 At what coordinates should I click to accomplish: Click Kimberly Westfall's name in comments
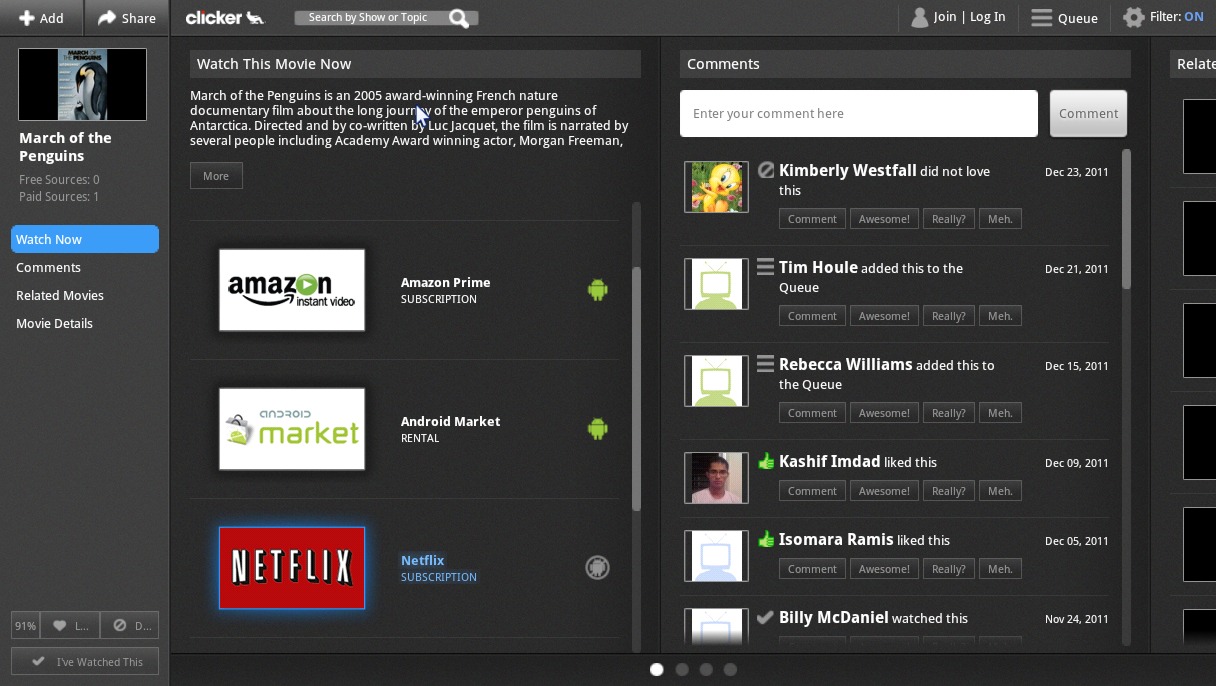coord(848,171)
